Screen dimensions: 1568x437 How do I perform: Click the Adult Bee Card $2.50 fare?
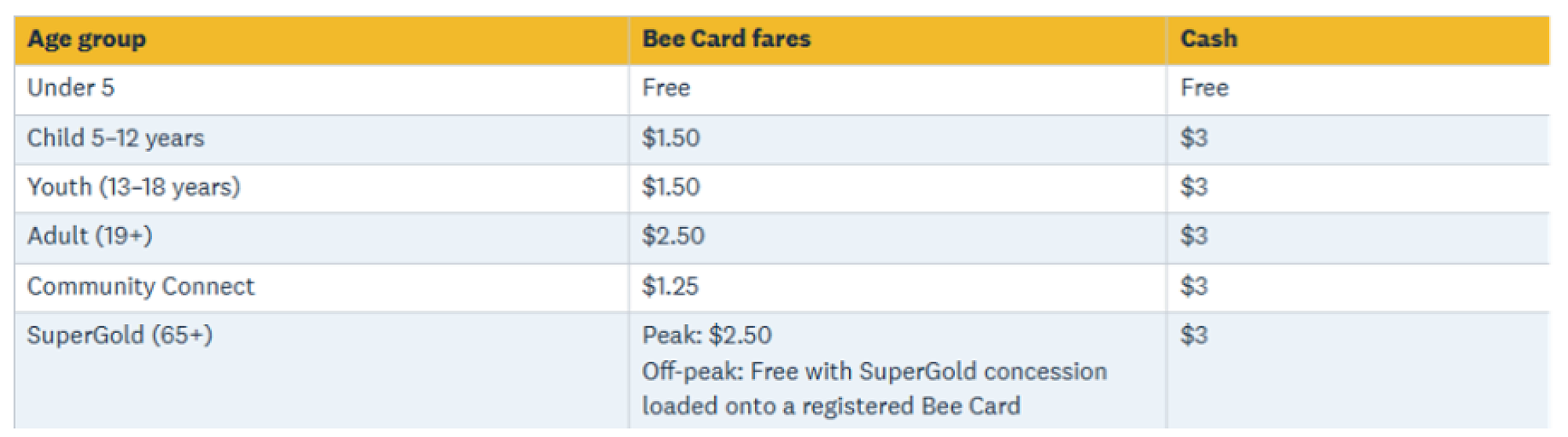673,236
